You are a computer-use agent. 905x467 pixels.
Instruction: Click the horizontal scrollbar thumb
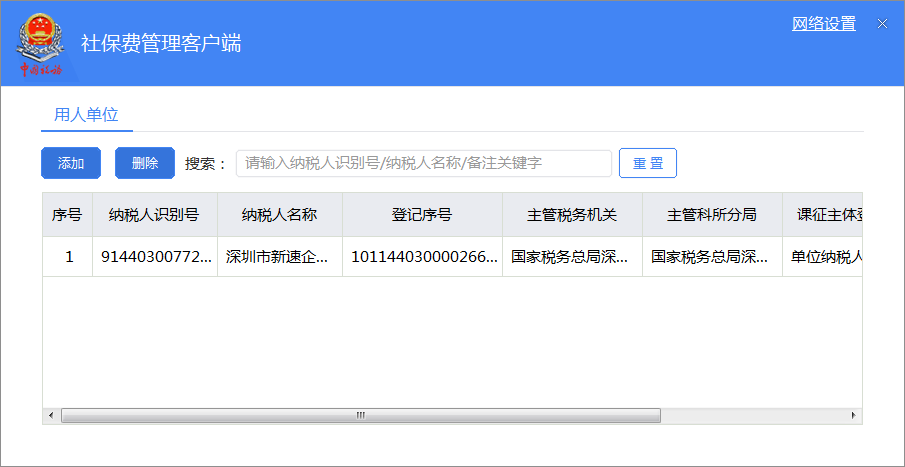point(360,415)
